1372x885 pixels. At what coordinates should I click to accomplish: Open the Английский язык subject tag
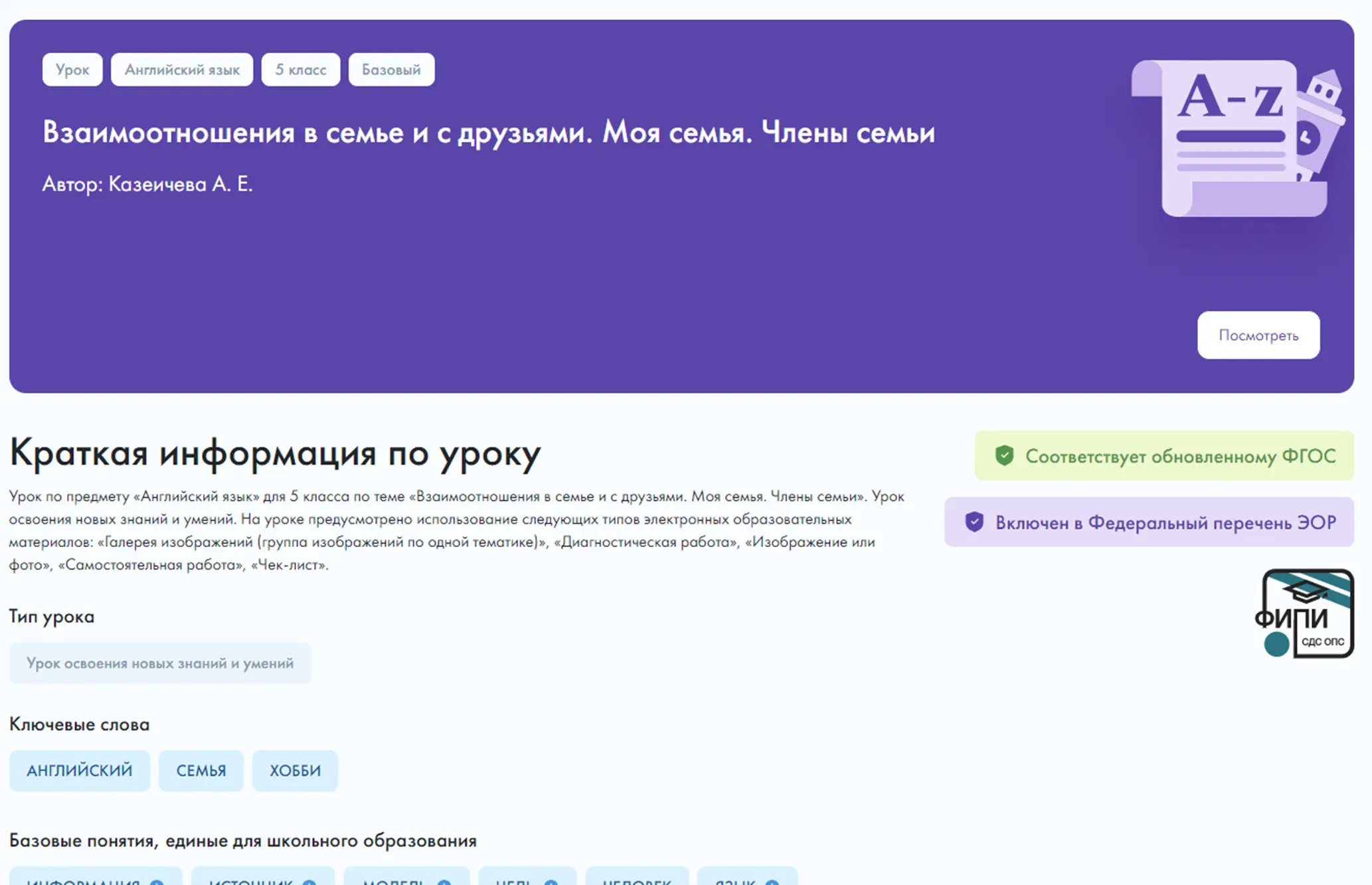pos(182,70)
